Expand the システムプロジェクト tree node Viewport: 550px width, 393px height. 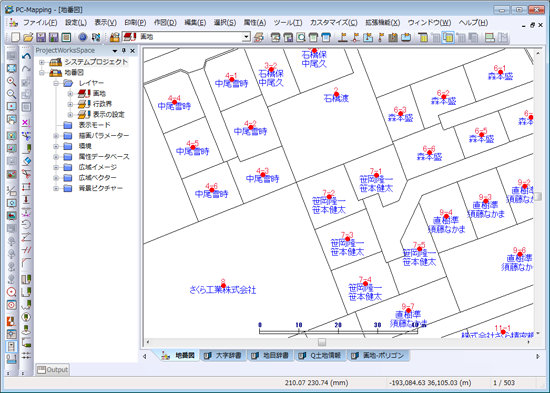point(42,62)
